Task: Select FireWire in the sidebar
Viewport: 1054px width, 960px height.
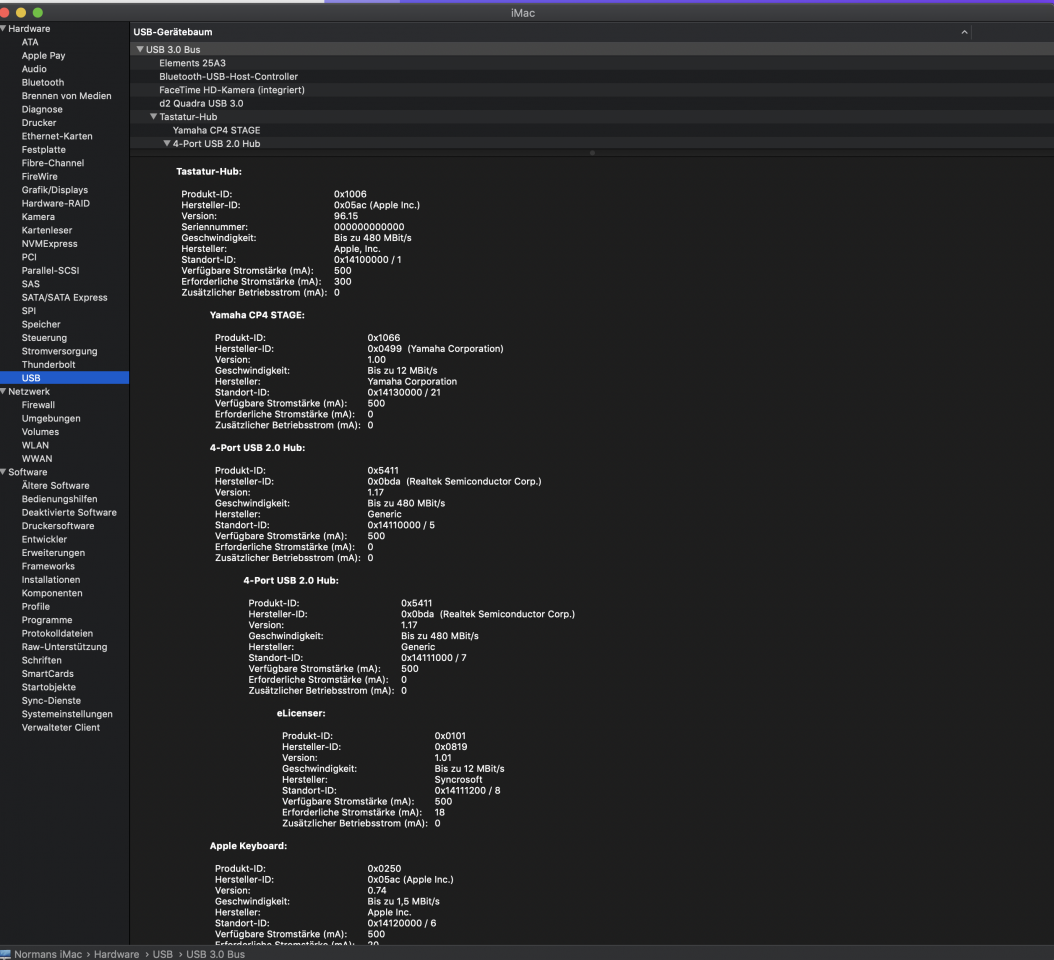Action: [x=39, y=176]
